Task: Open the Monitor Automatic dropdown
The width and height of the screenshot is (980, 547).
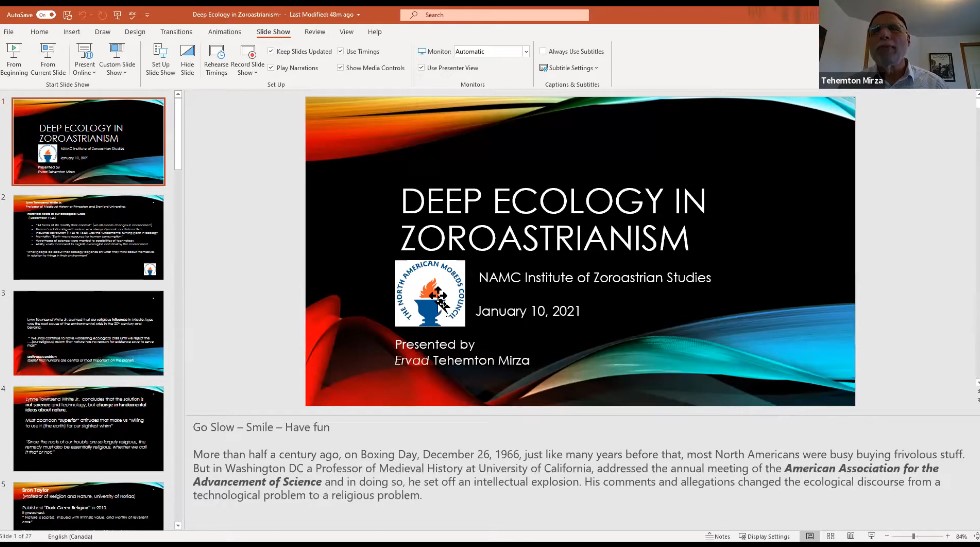Action: point(526,51)
